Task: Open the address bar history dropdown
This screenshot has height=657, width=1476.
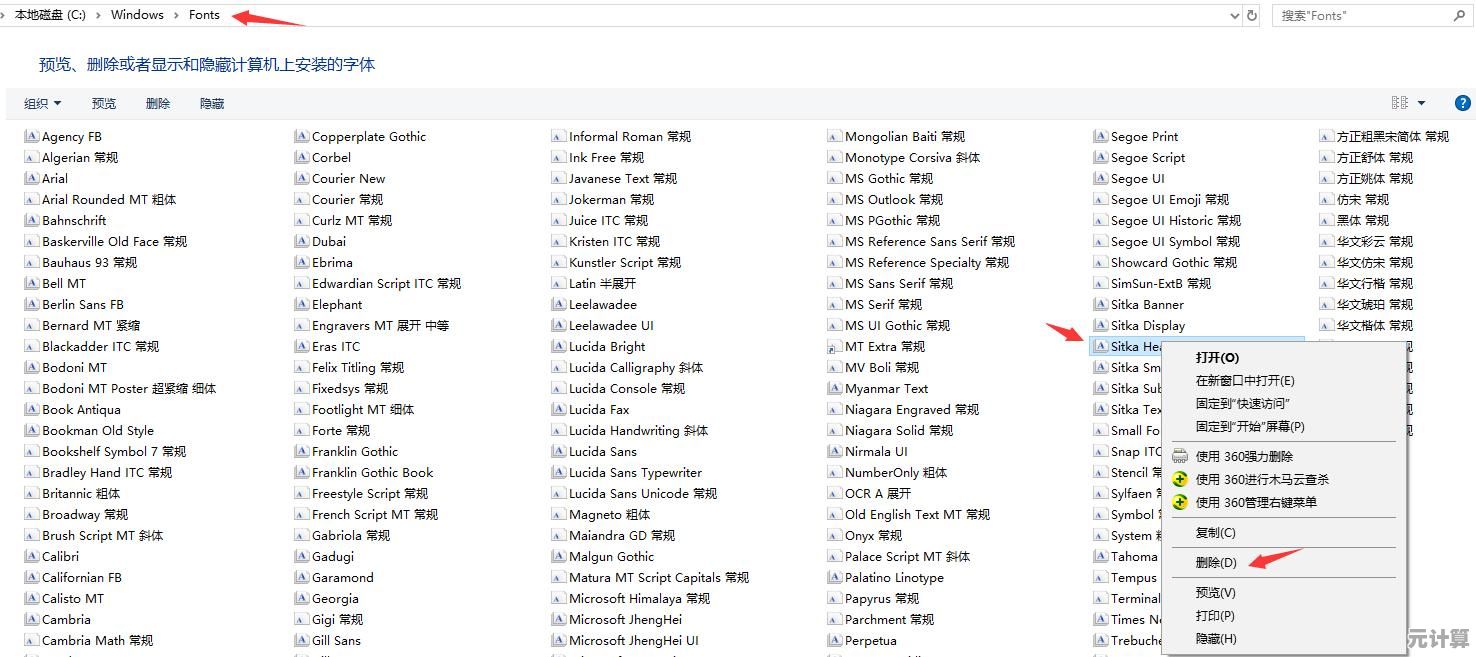Action: [x=1235, y=15]
